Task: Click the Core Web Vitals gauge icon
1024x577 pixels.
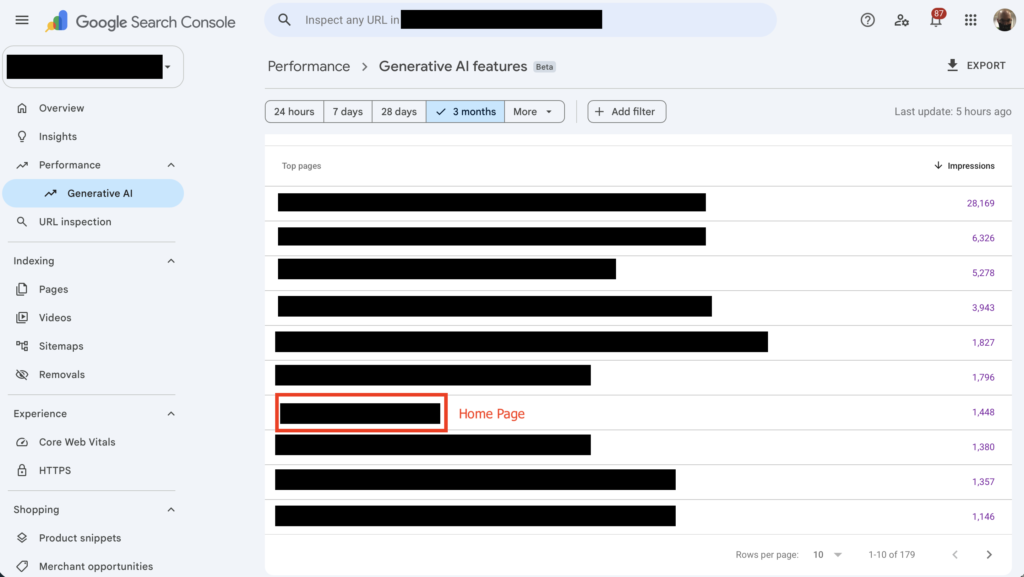Action: tap(22, 442)
